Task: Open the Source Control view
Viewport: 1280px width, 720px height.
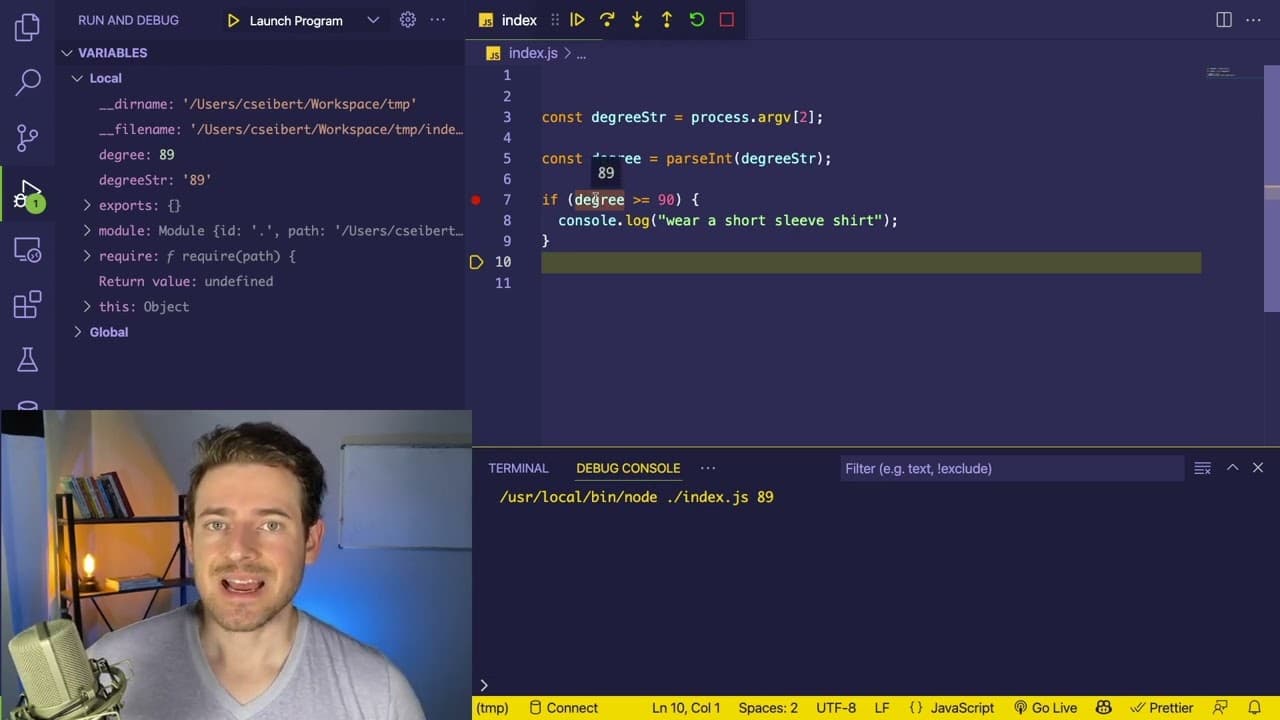Action: click(27, 137)
